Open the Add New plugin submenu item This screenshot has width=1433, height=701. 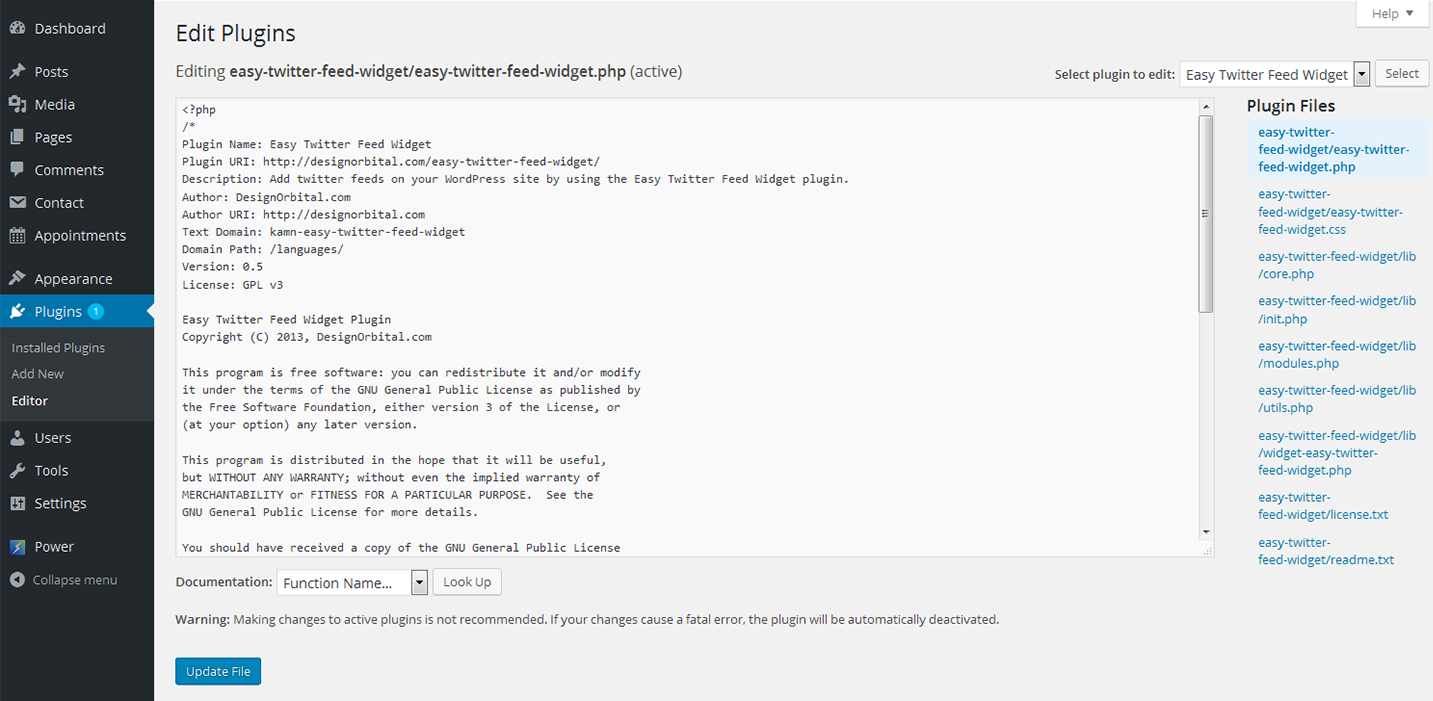pos(38,374)
